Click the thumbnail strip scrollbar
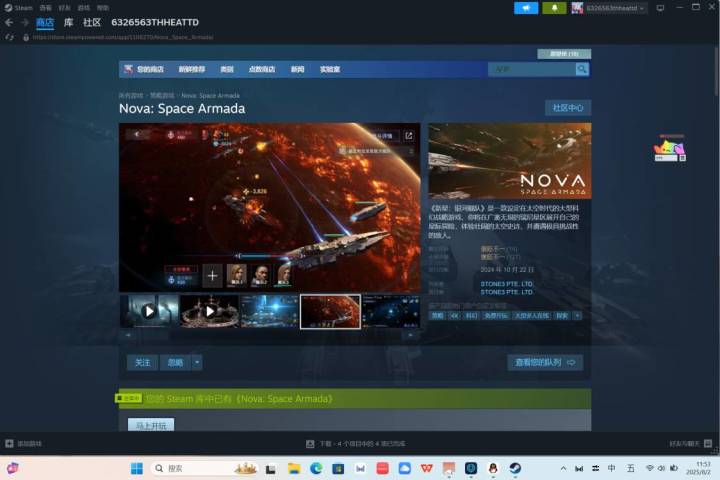 click(269, 335)
